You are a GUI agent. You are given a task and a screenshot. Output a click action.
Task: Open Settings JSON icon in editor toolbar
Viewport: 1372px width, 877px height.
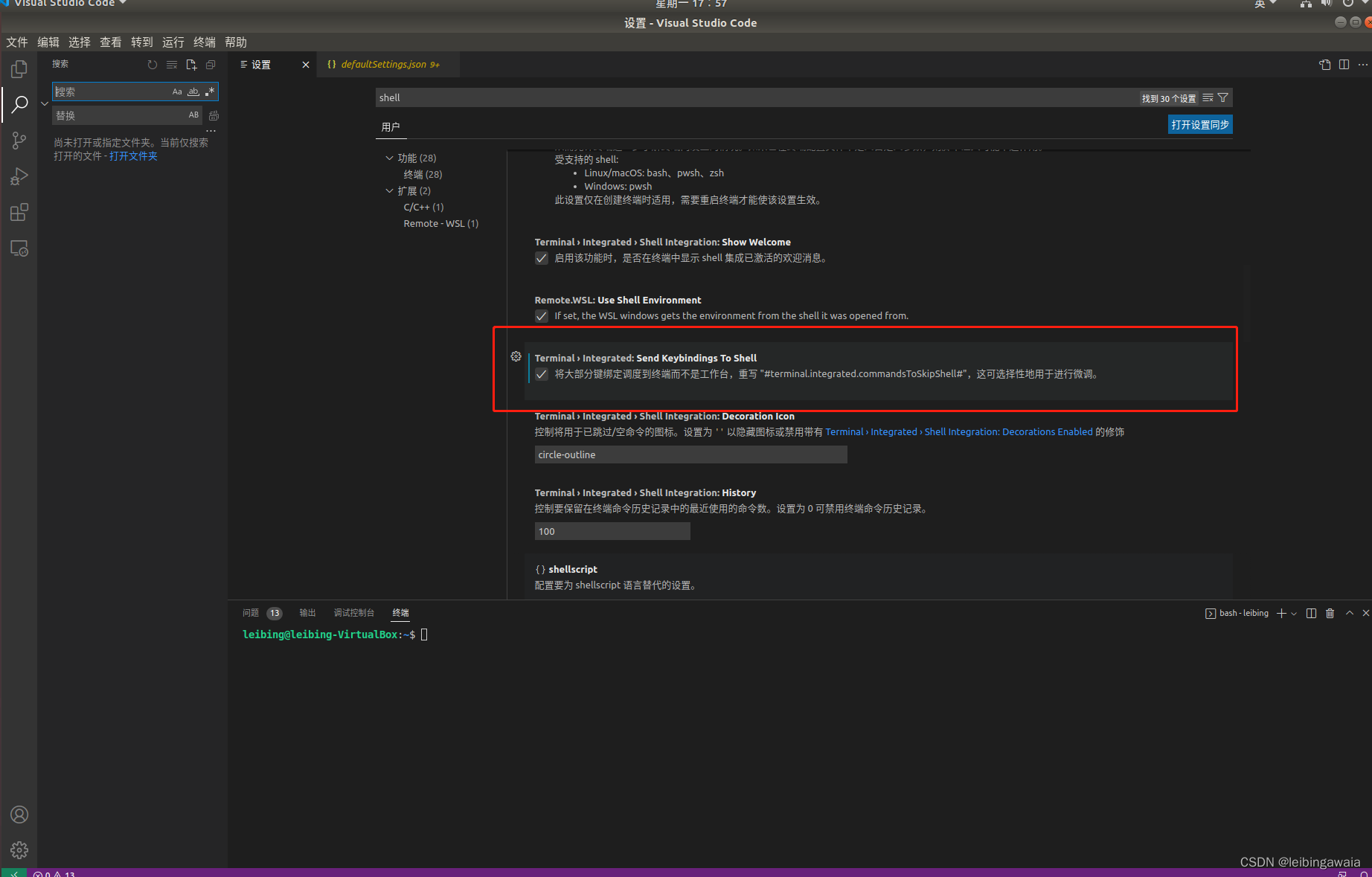coord(1325,65)
